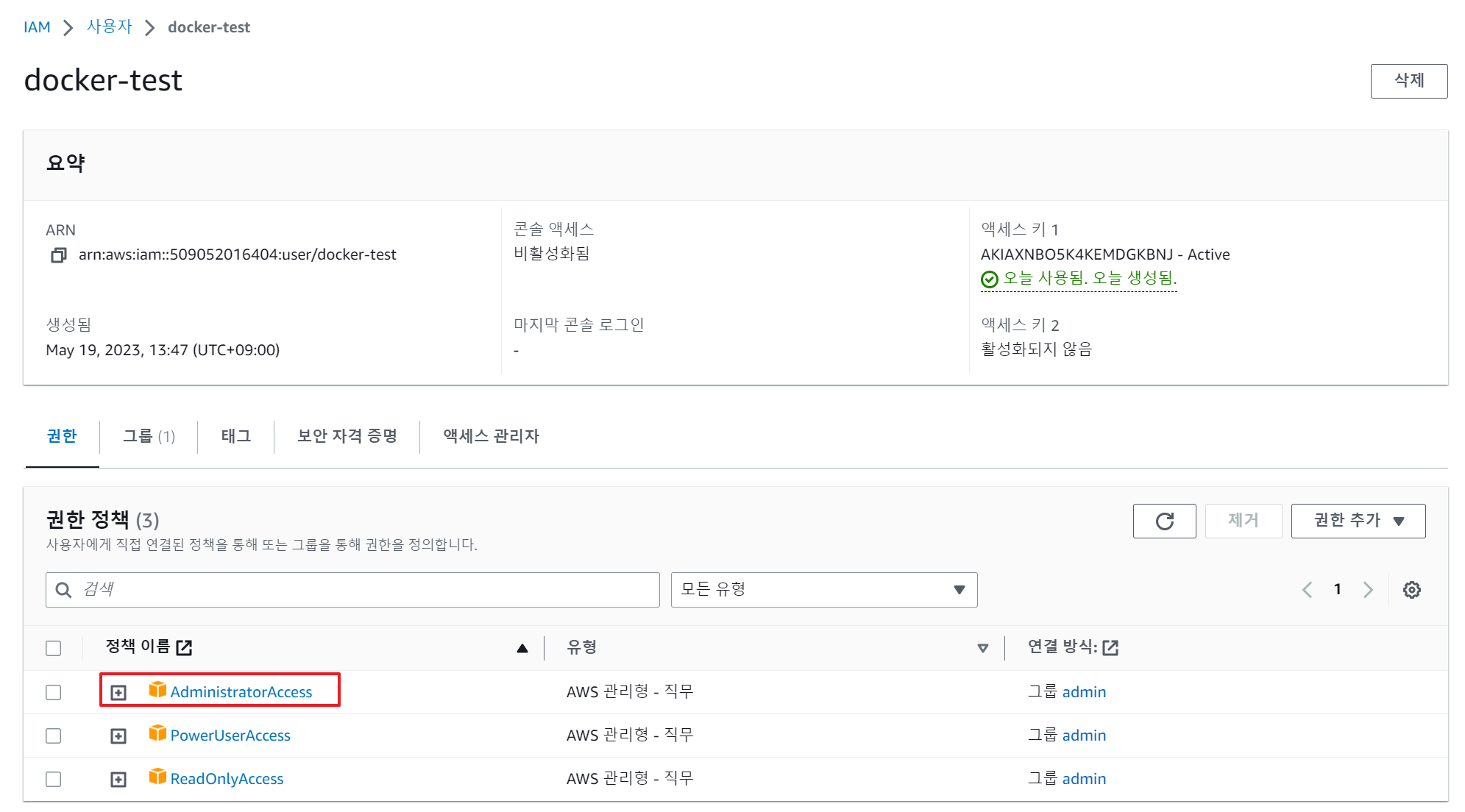Click the refresh icon button in policies
Screen dimensions: 1465x812
coord(1164,521)
